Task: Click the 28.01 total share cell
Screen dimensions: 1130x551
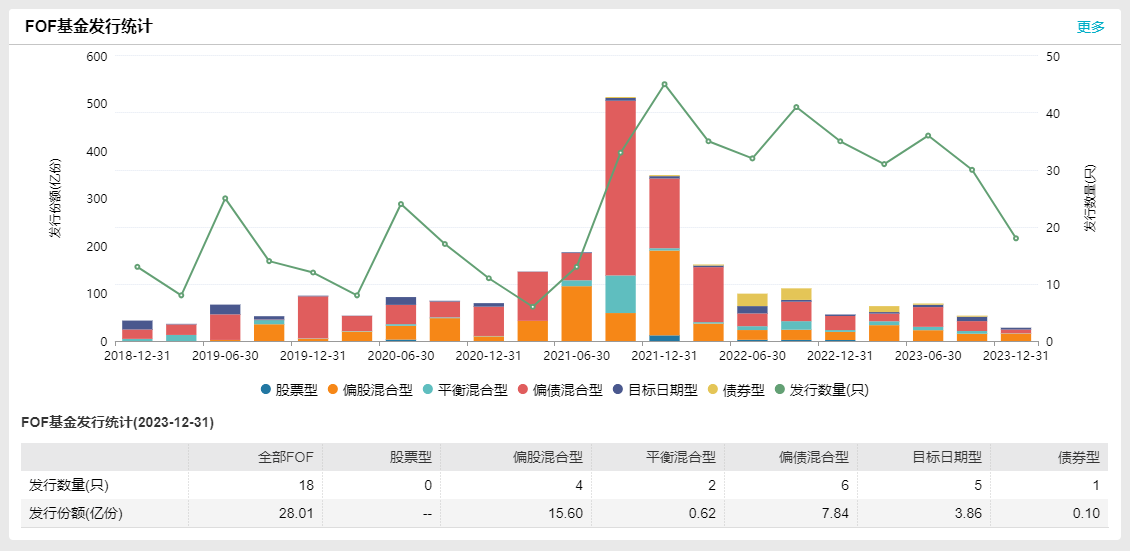Action: pos(297,513)
